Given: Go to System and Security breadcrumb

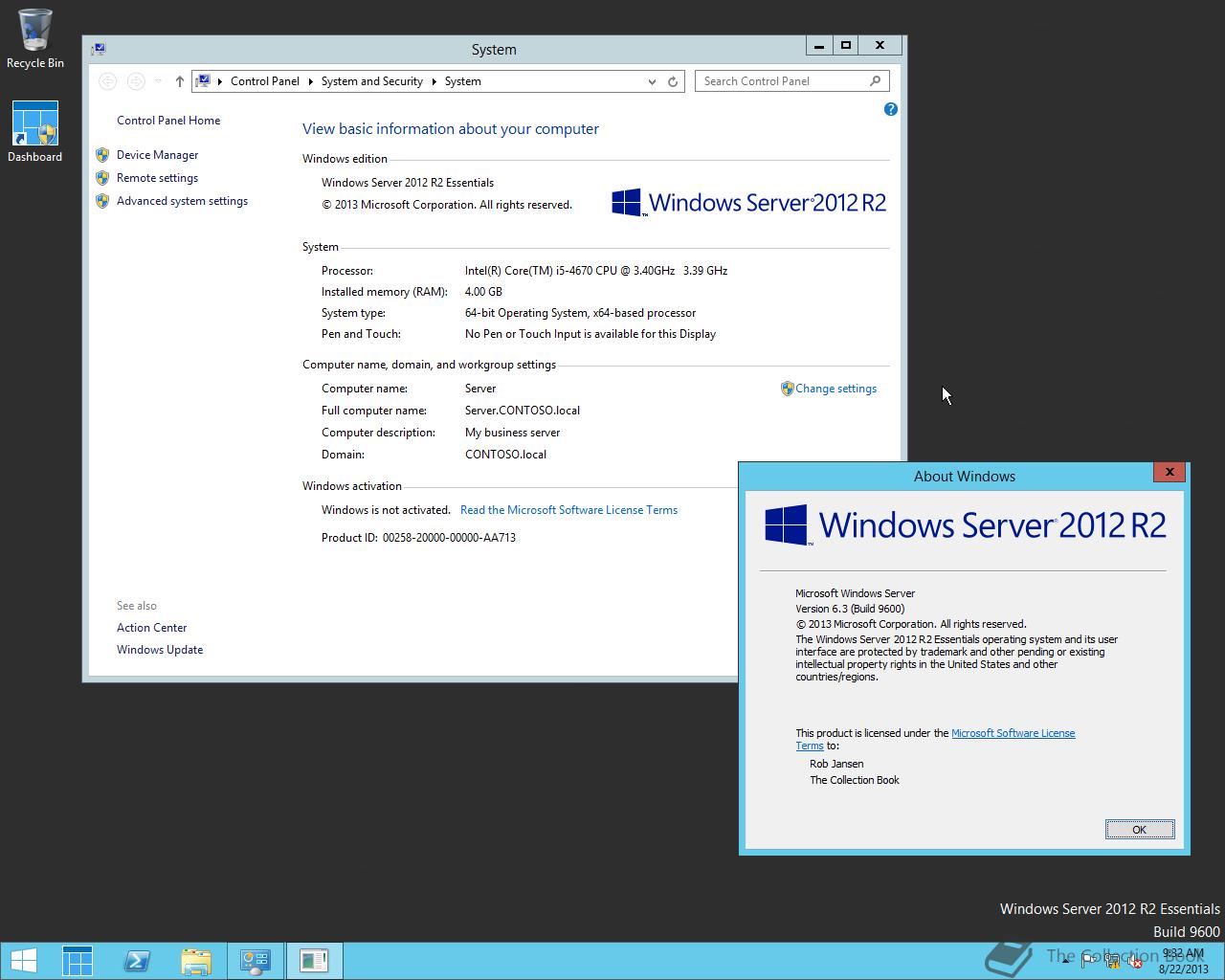Looking at the screenshot, I should click(x=372, y=81).
